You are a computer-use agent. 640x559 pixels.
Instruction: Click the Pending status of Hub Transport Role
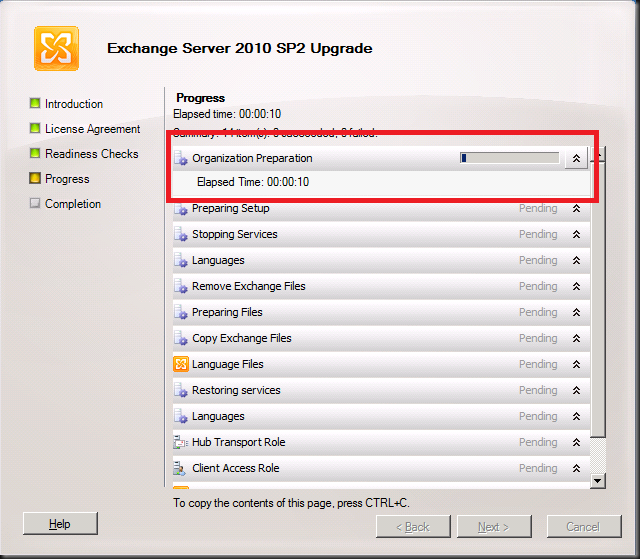click(x=538, y=442)
